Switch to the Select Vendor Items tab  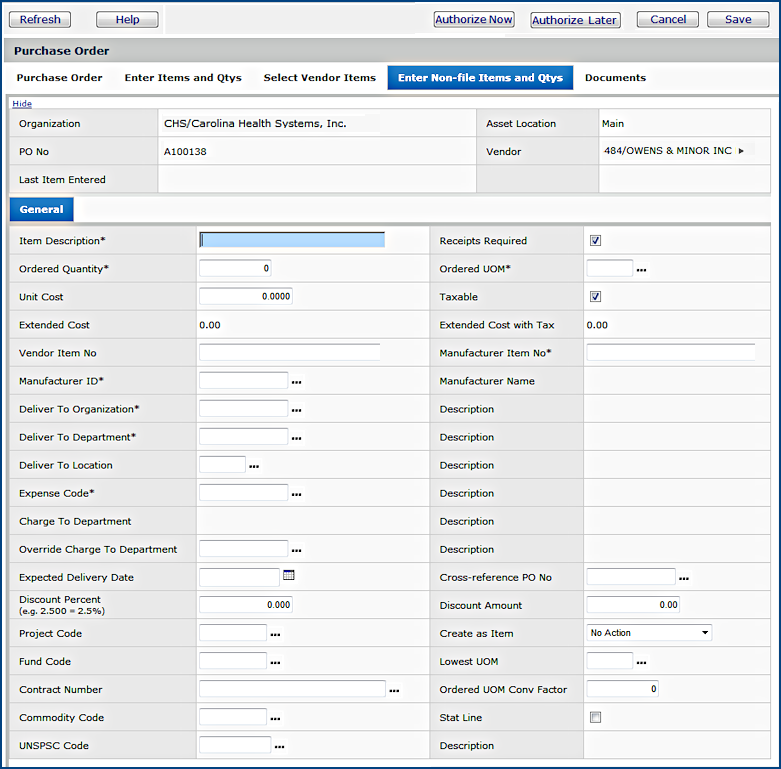[x=319, y=78]
